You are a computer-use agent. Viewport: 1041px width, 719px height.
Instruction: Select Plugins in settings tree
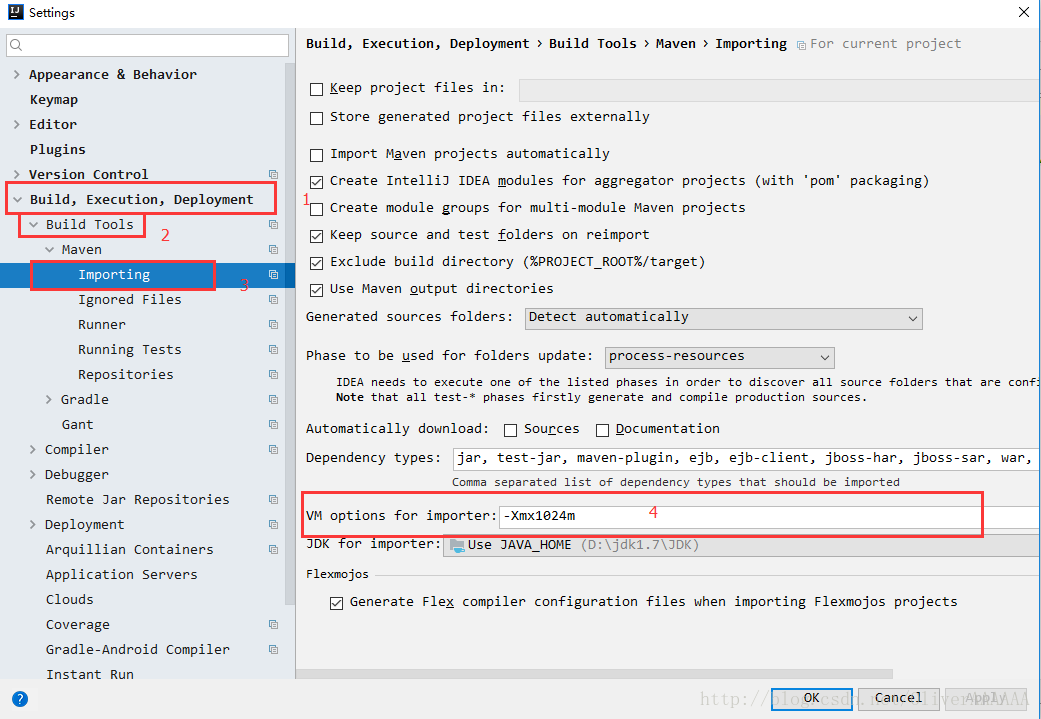(58, 149)
